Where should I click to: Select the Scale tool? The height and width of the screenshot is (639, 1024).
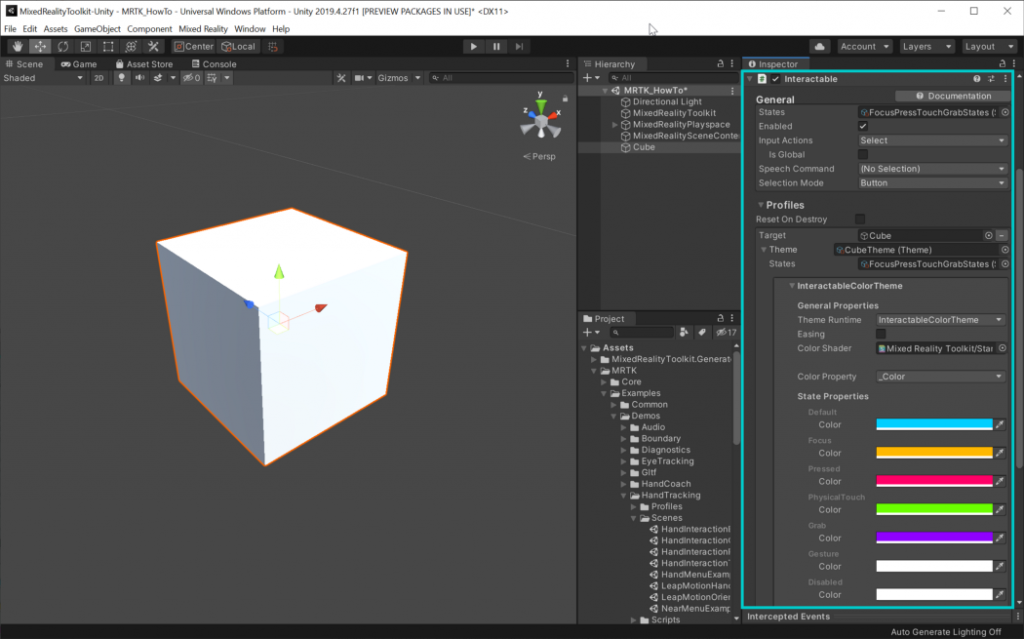[x=85, y=46]
